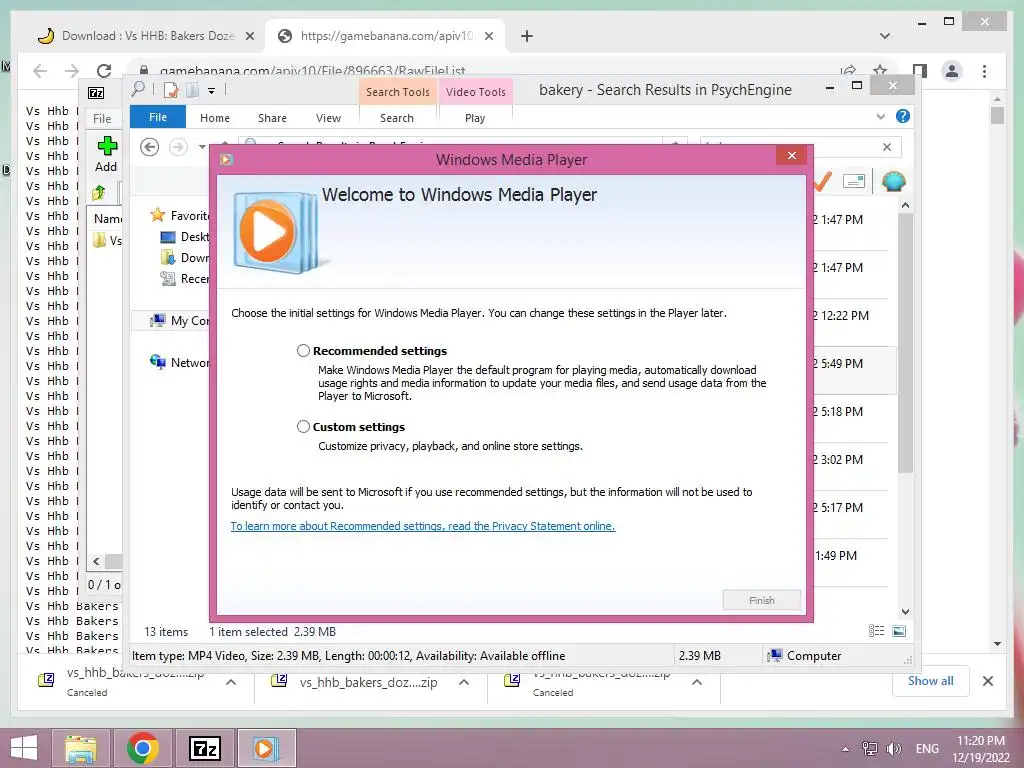The width and height of the screenshot is (1024, 768).
Task: Select Recent places in the navigation pane
Action: [185, 279]
